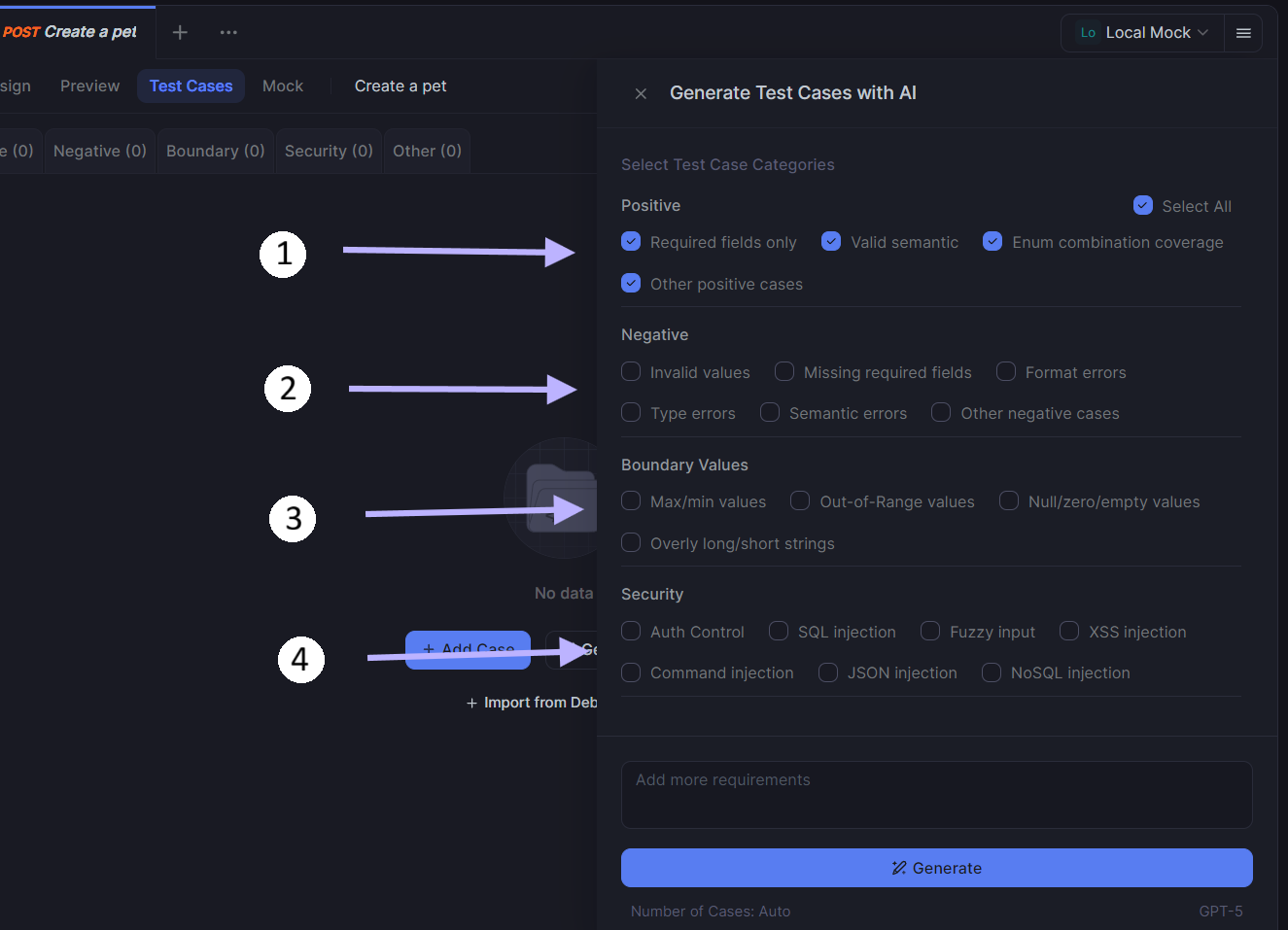Click the Lo environment badge icon

(x=1088, y=33)
